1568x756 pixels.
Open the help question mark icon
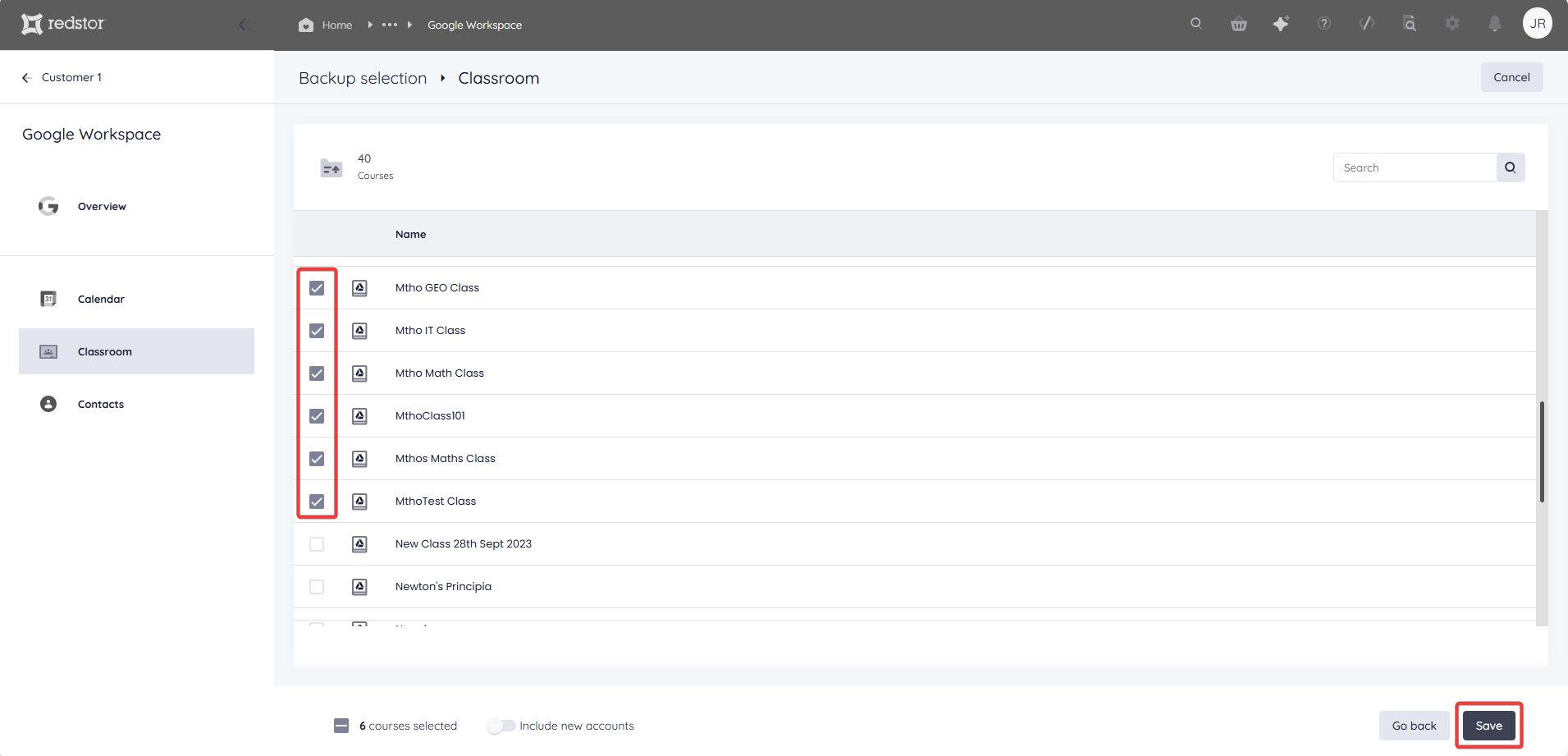click(x=1324, y=24)
